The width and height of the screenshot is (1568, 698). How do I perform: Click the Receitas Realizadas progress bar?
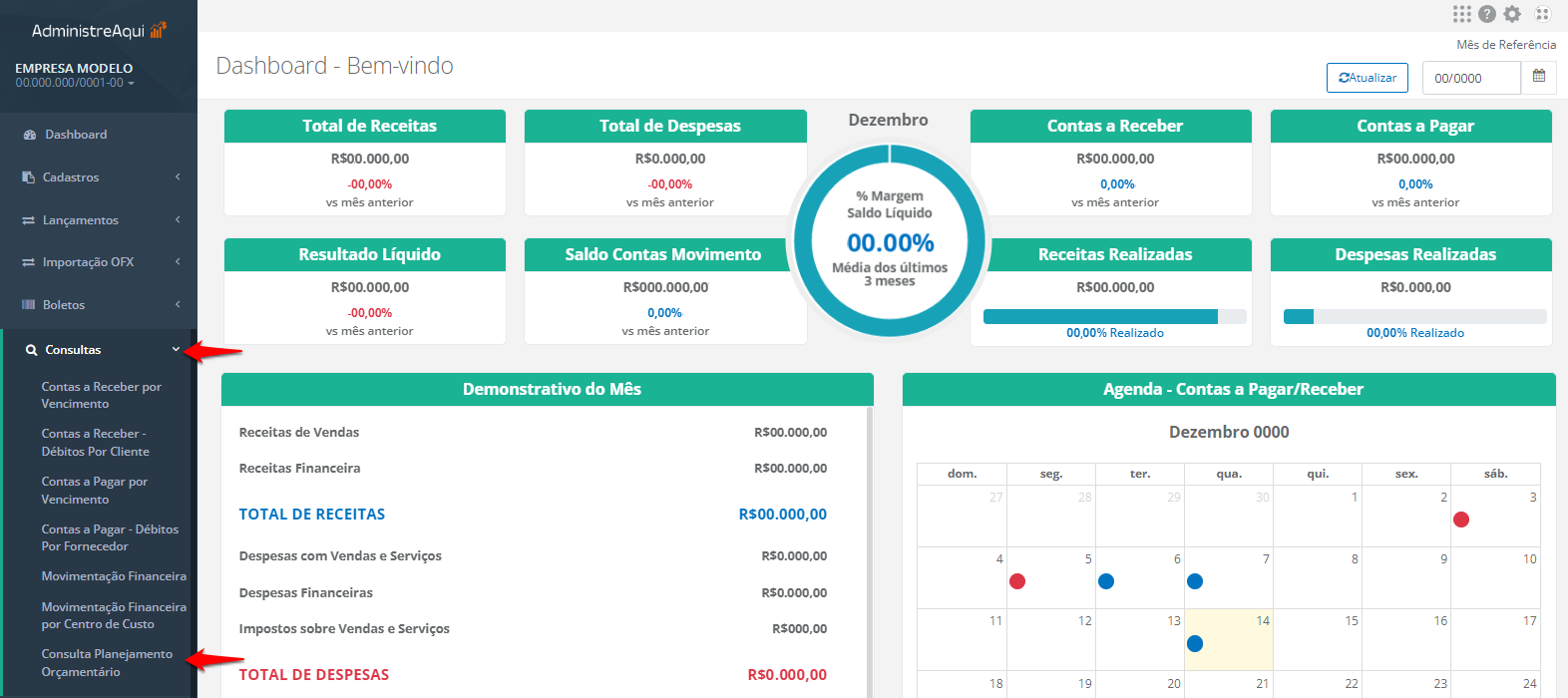point(1114,317)
